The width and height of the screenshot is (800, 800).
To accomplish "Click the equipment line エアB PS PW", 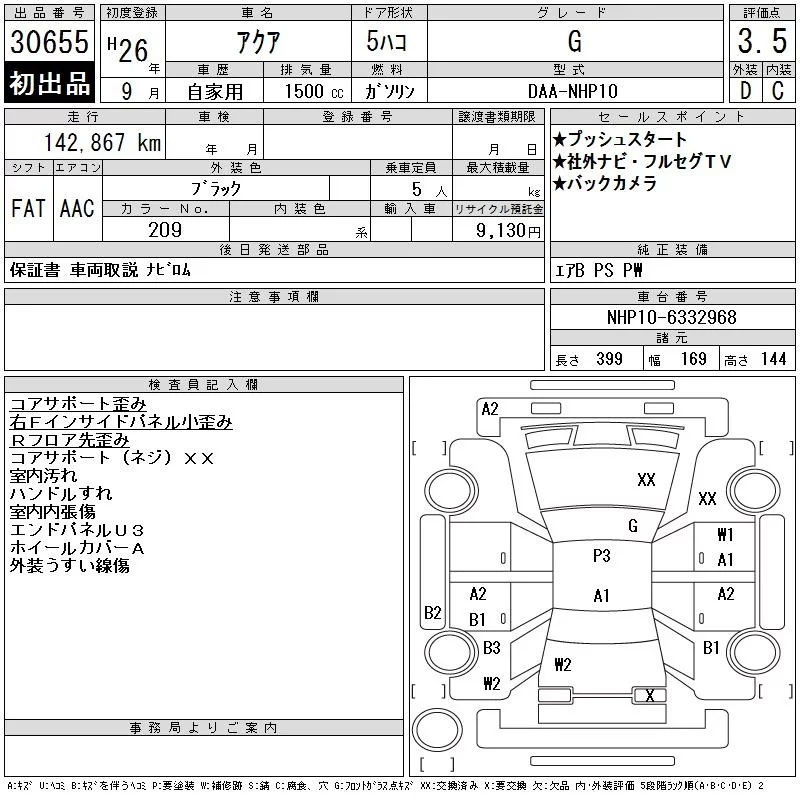I will [598, 270].
